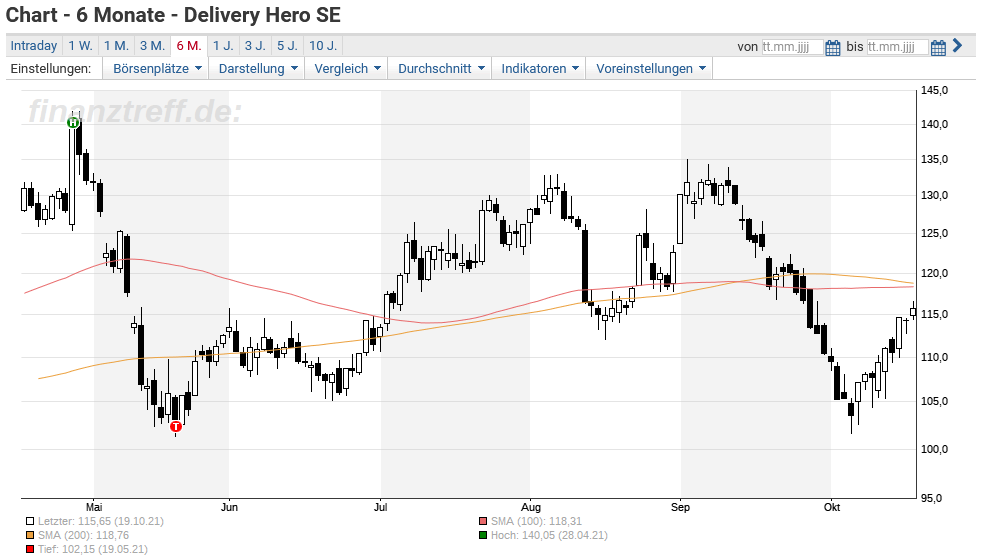Click the red Tief legend swatch
985x558 pixels.
click(x=30, y=549)
